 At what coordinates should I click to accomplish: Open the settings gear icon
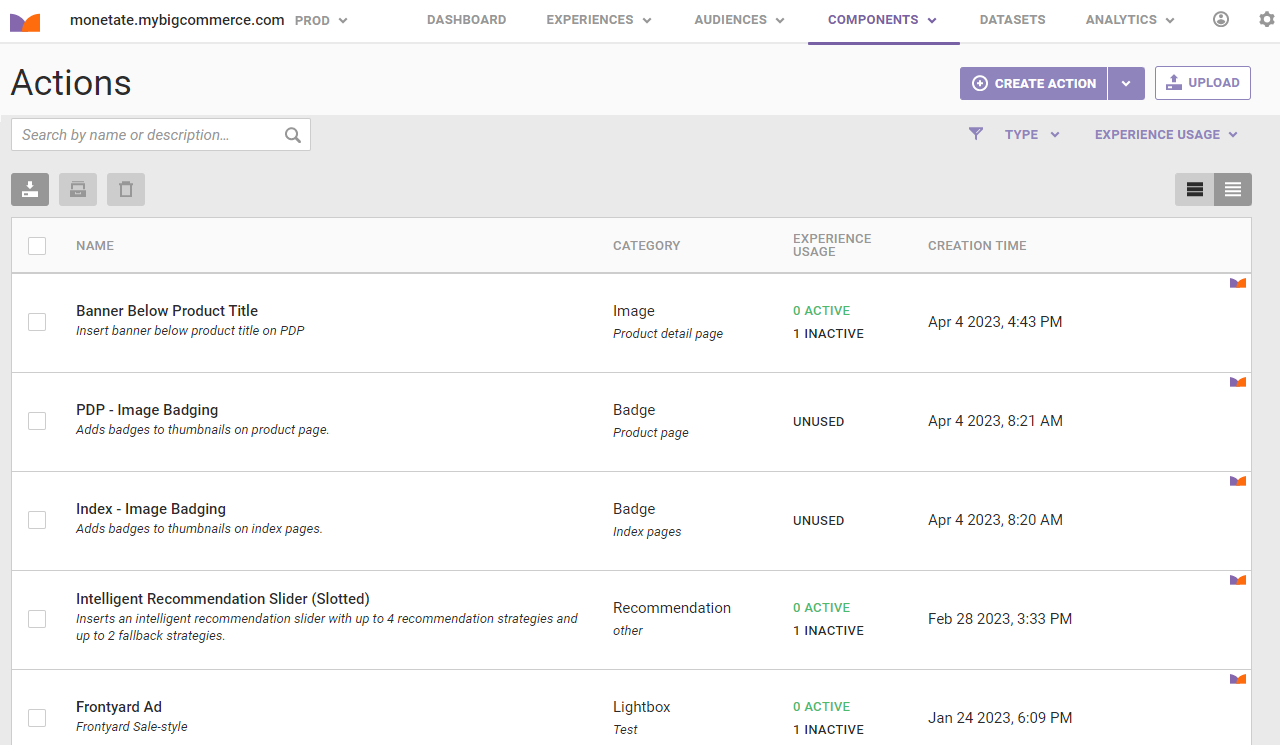1266,20
